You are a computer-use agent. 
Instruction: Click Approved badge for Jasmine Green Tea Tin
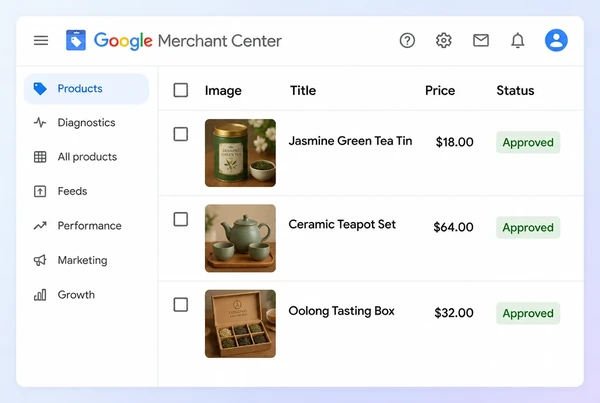528,142
